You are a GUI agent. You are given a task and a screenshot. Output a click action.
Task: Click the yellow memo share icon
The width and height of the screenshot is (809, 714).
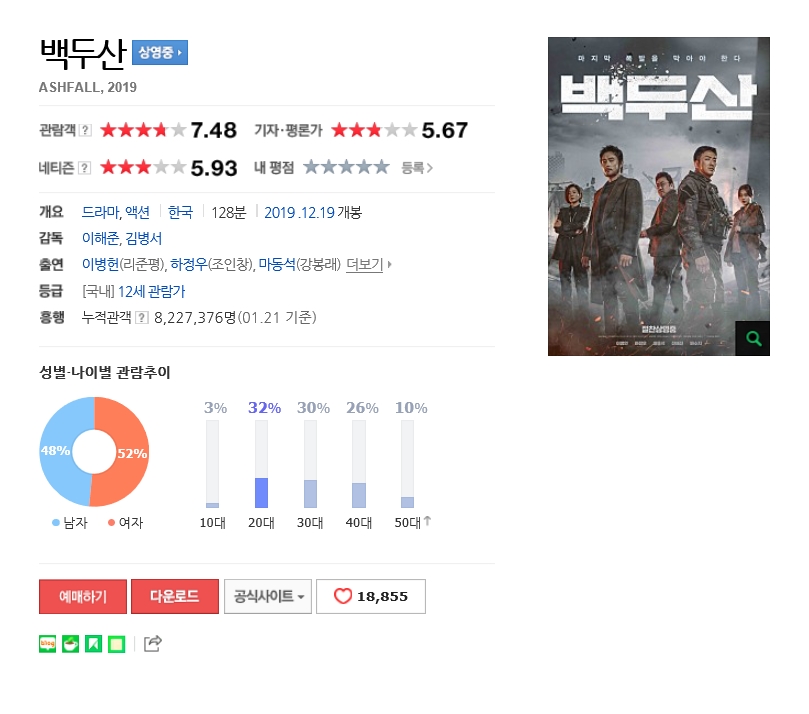(116, 644)
